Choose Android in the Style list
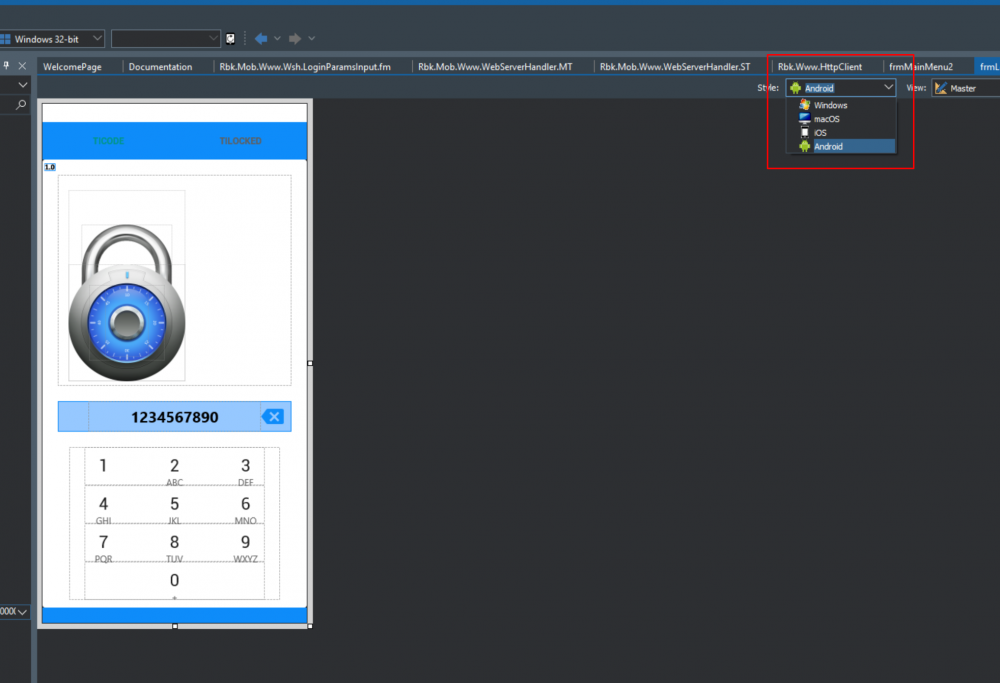Screen dimensions: 1000x683 [846, 147]
